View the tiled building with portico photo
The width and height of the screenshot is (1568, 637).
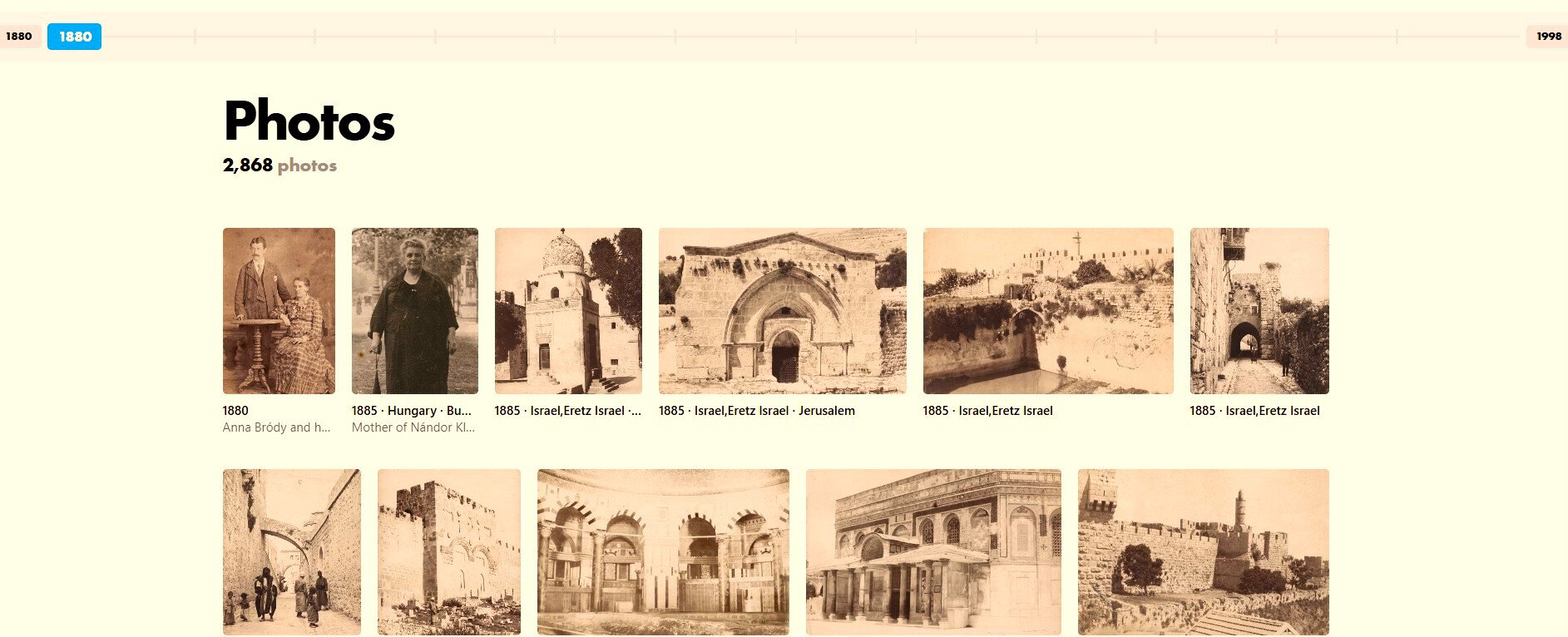coord(933,552)
